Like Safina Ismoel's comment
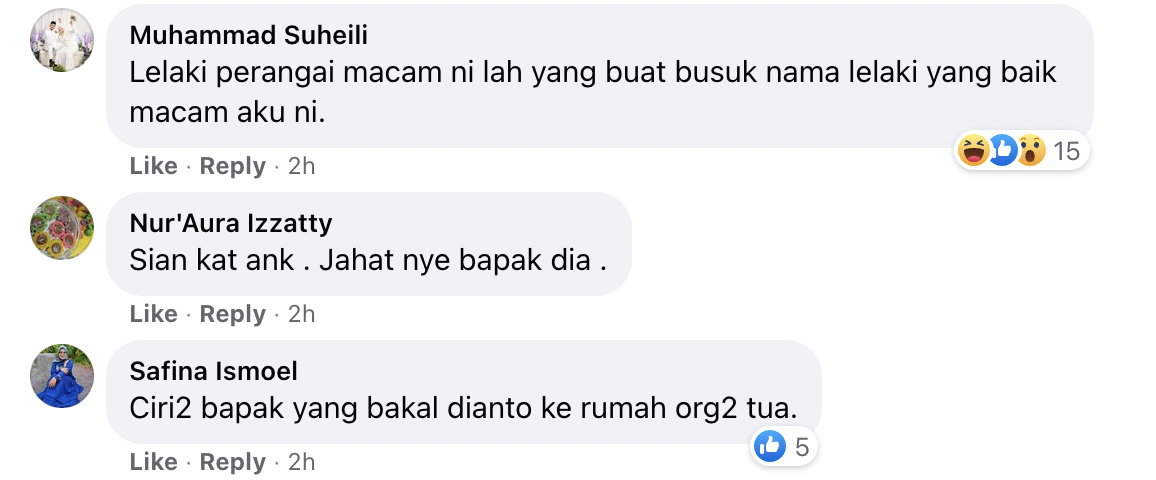Image resolution: width=1156 pixels, height=480 pixels. (x=153, y=462)
